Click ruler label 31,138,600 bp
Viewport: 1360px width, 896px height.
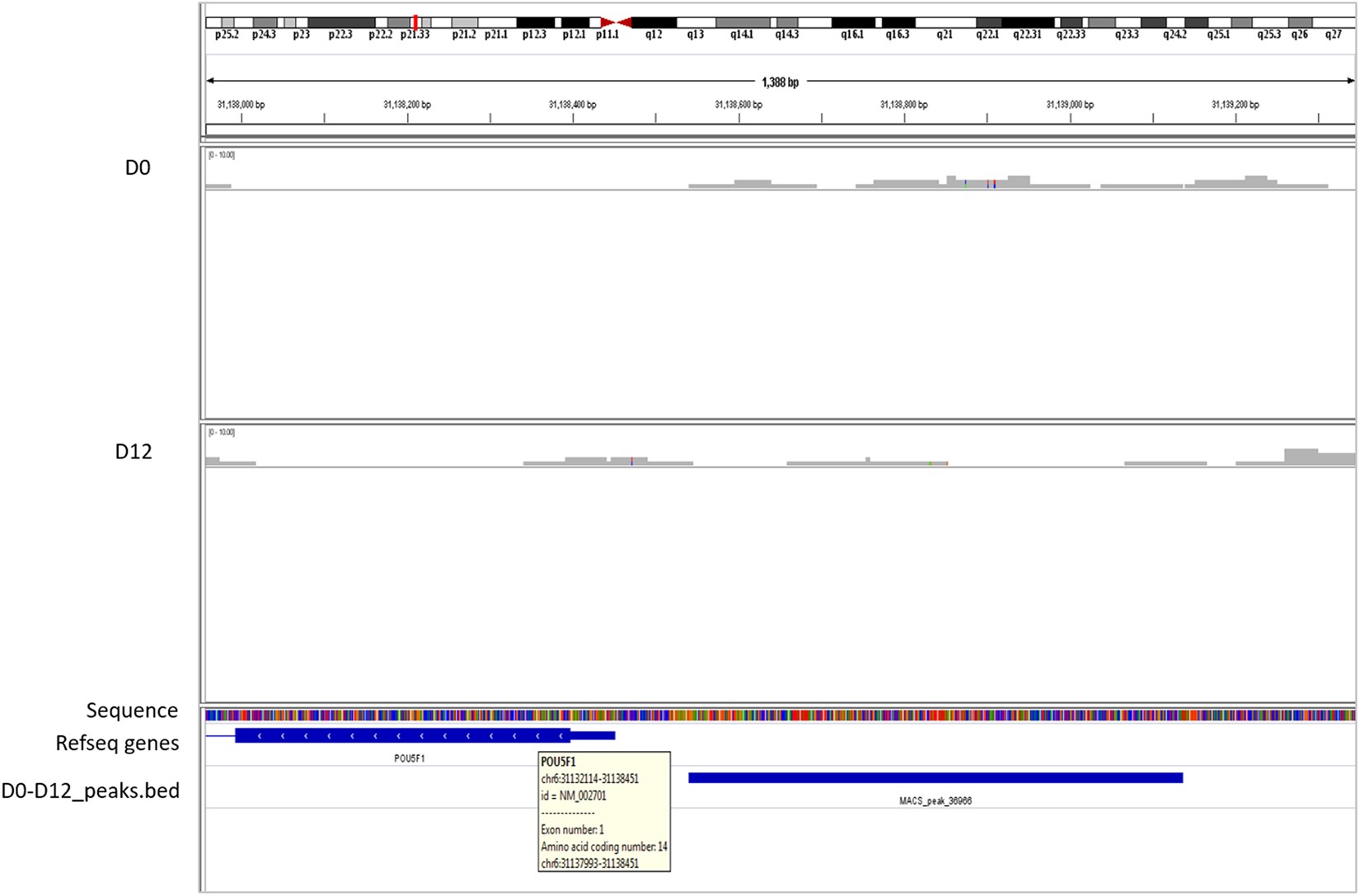click(x=739, y=105)
